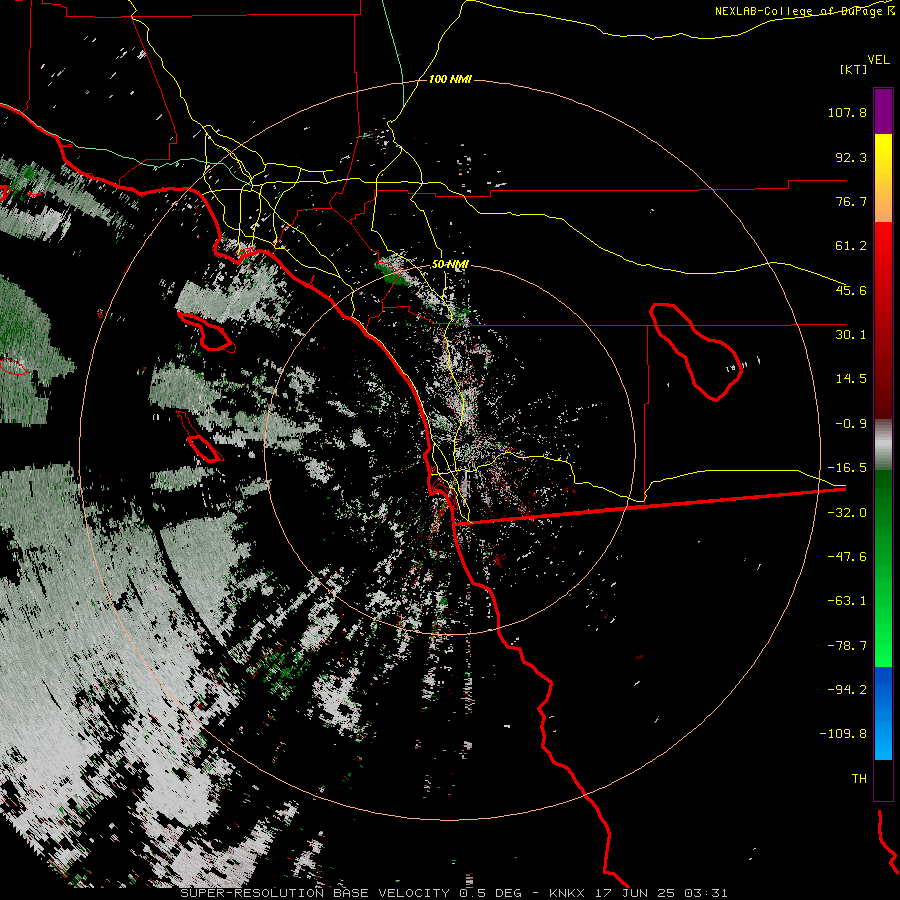Select the 45.6 scale value
The height and width of the screenshot is (900, 900).
tap(851, 290)
